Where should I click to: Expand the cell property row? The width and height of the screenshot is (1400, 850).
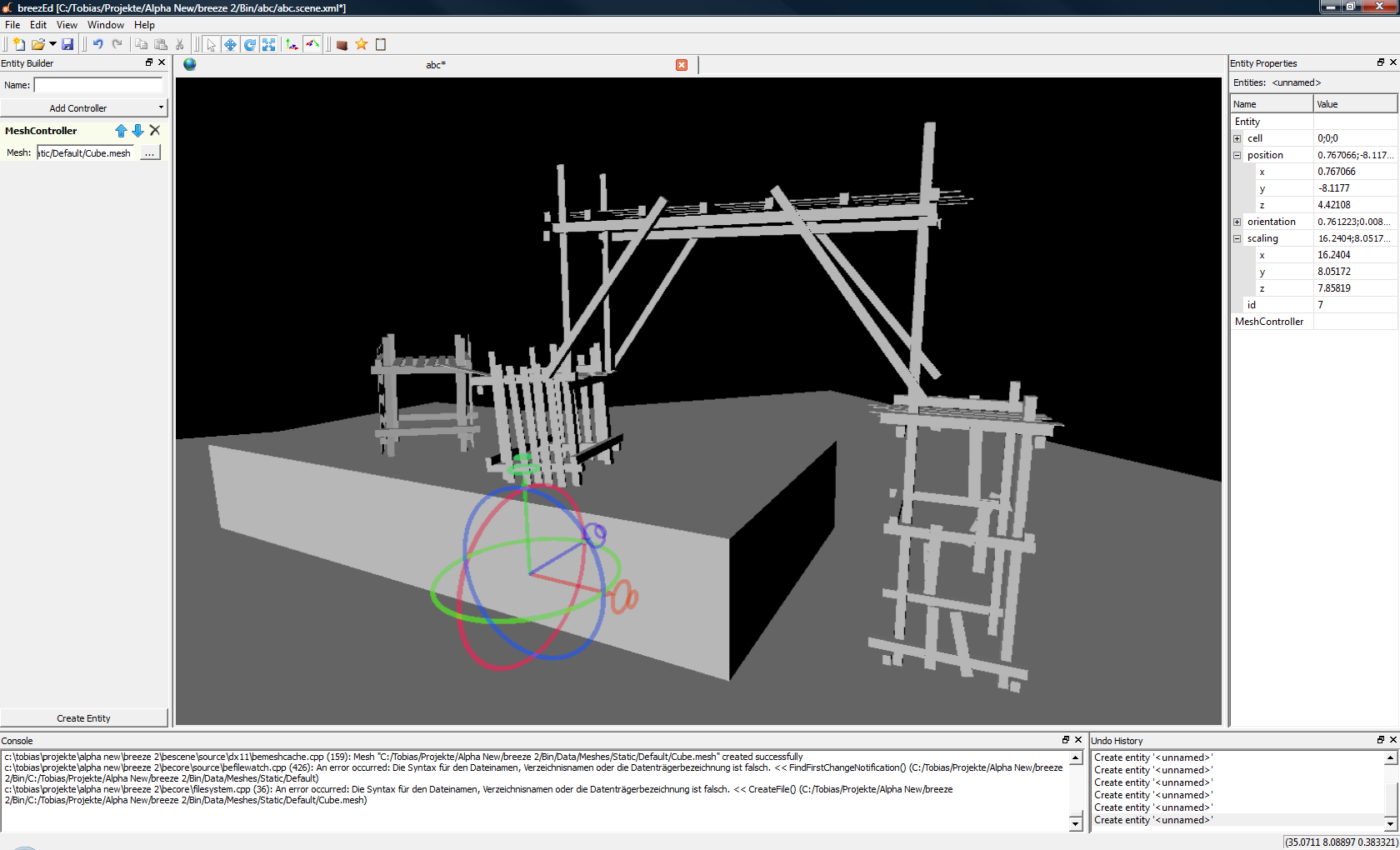click(1237, 138)
